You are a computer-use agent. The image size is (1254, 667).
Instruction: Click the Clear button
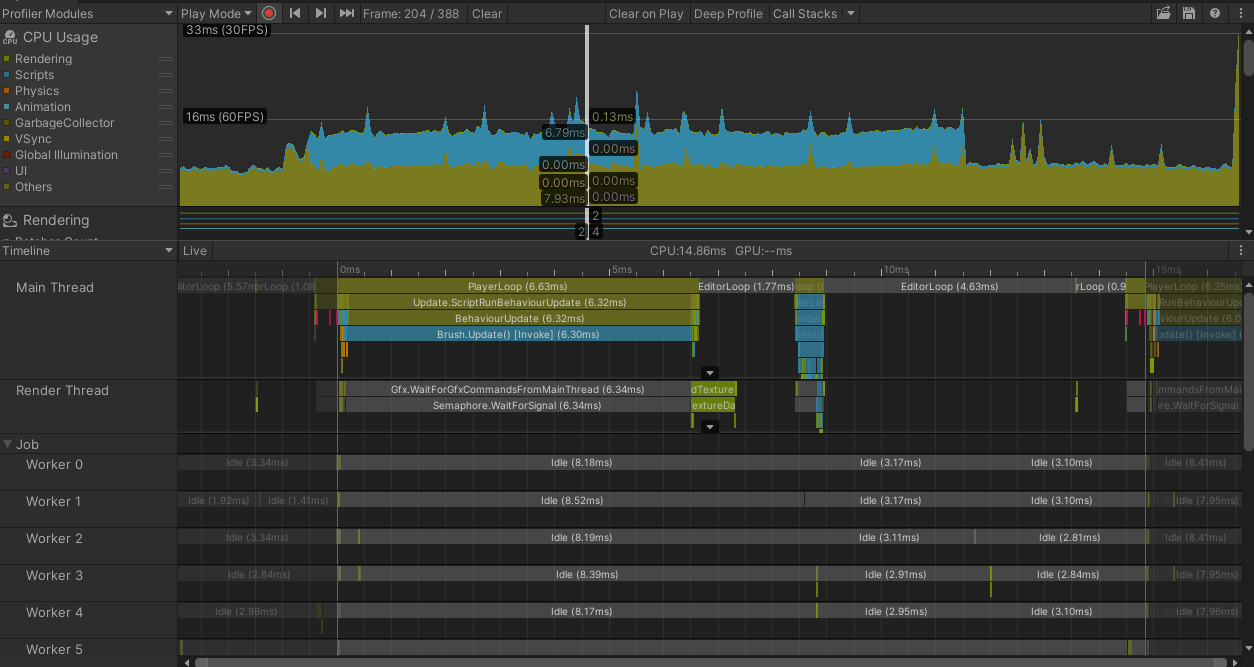[x=487, y=13]
